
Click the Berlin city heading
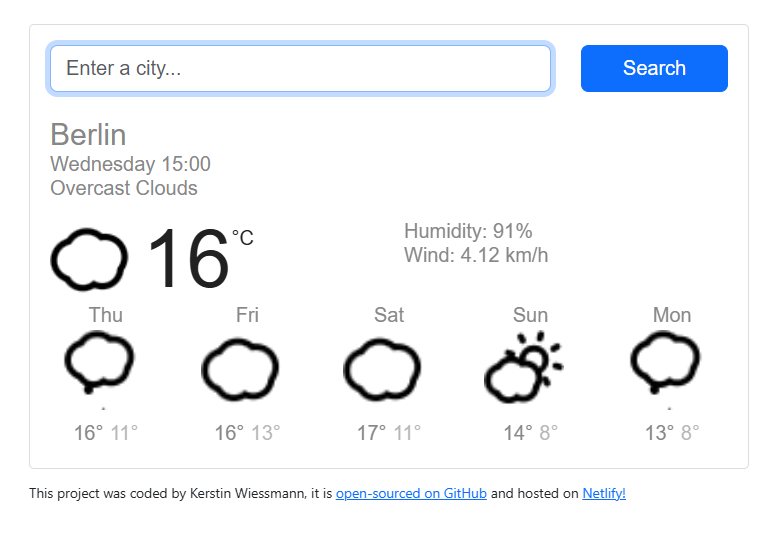tap(88, 135)
